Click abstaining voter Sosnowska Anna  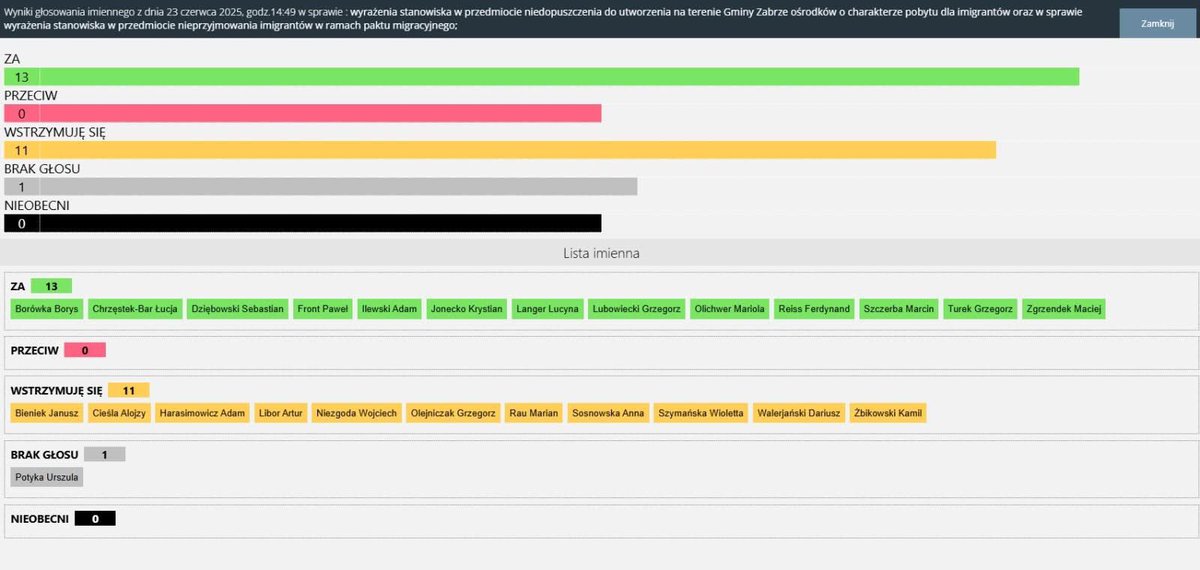(x=608, y=413)
